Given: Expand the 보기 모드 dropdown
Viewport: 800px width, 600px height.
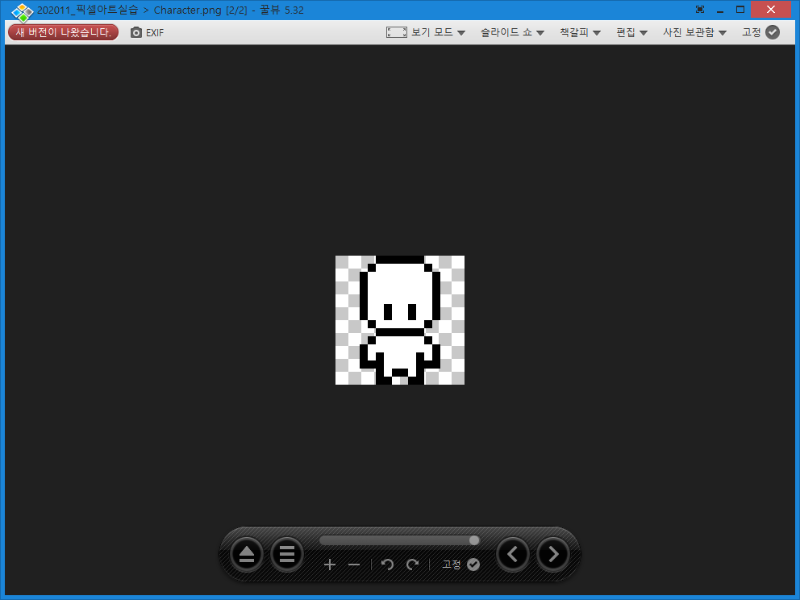Looking at the screenshot, I should pyautogui.click(x=438, y=32).
